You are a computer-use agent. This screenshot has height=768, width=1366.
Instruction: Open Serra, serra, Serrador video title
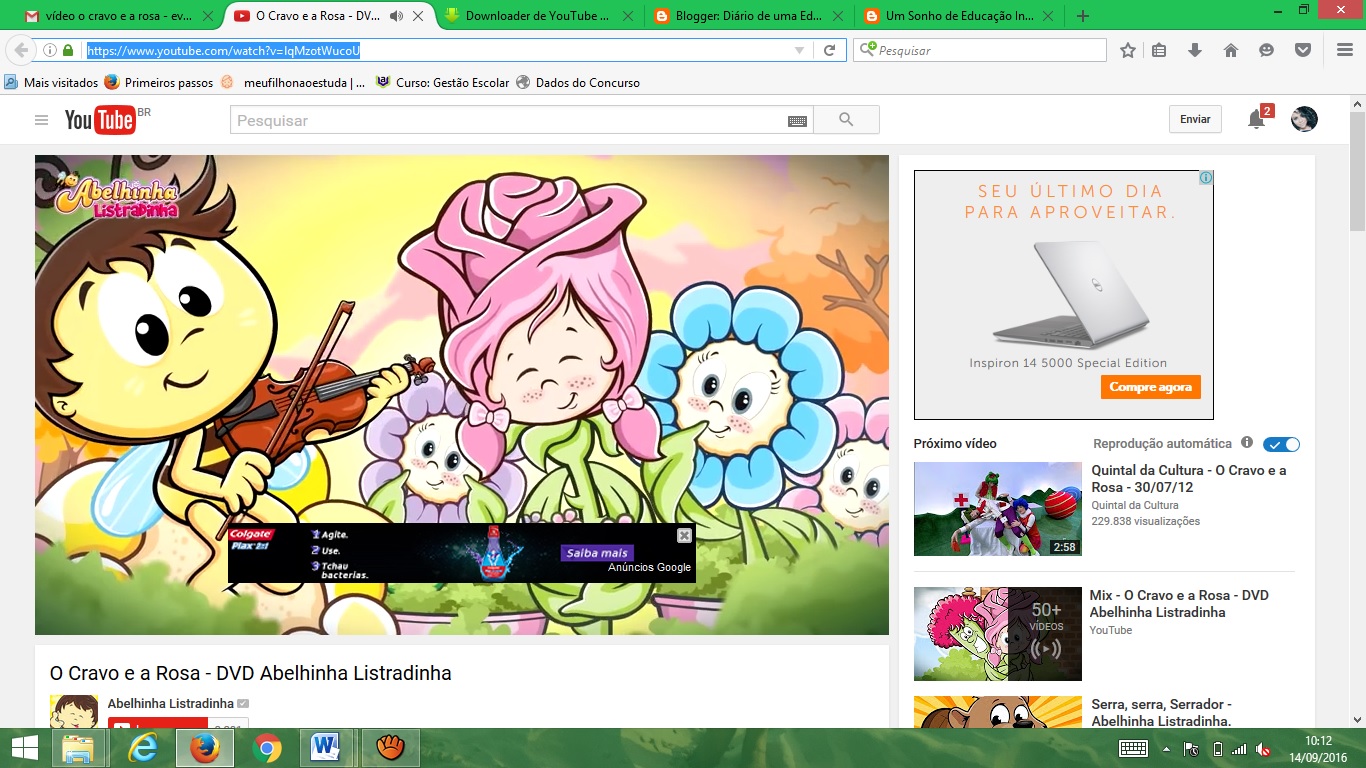pyautogui.click(x=1161, y=712)
